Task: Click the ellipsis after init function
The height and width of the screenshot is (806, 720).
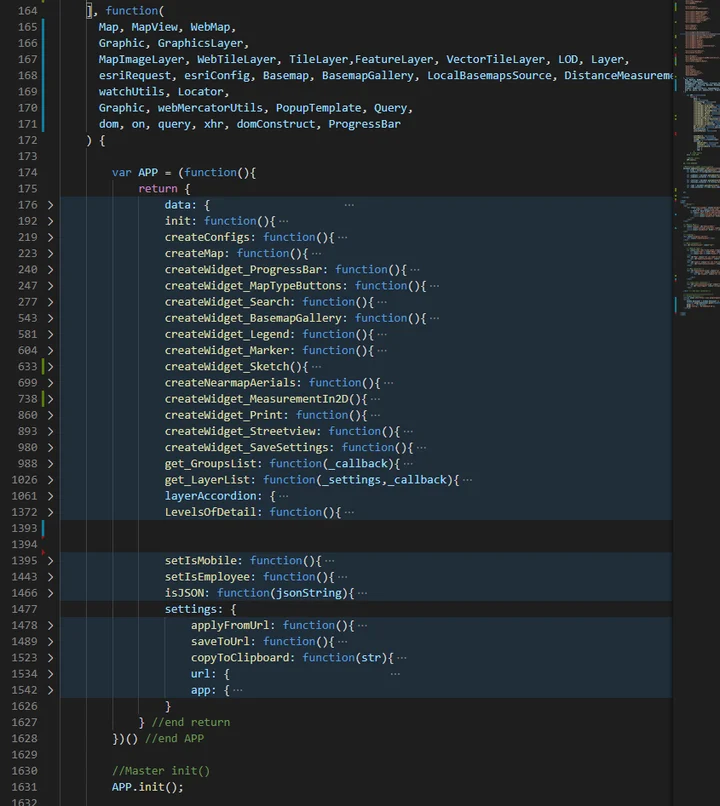Action: tap(284, 221)
